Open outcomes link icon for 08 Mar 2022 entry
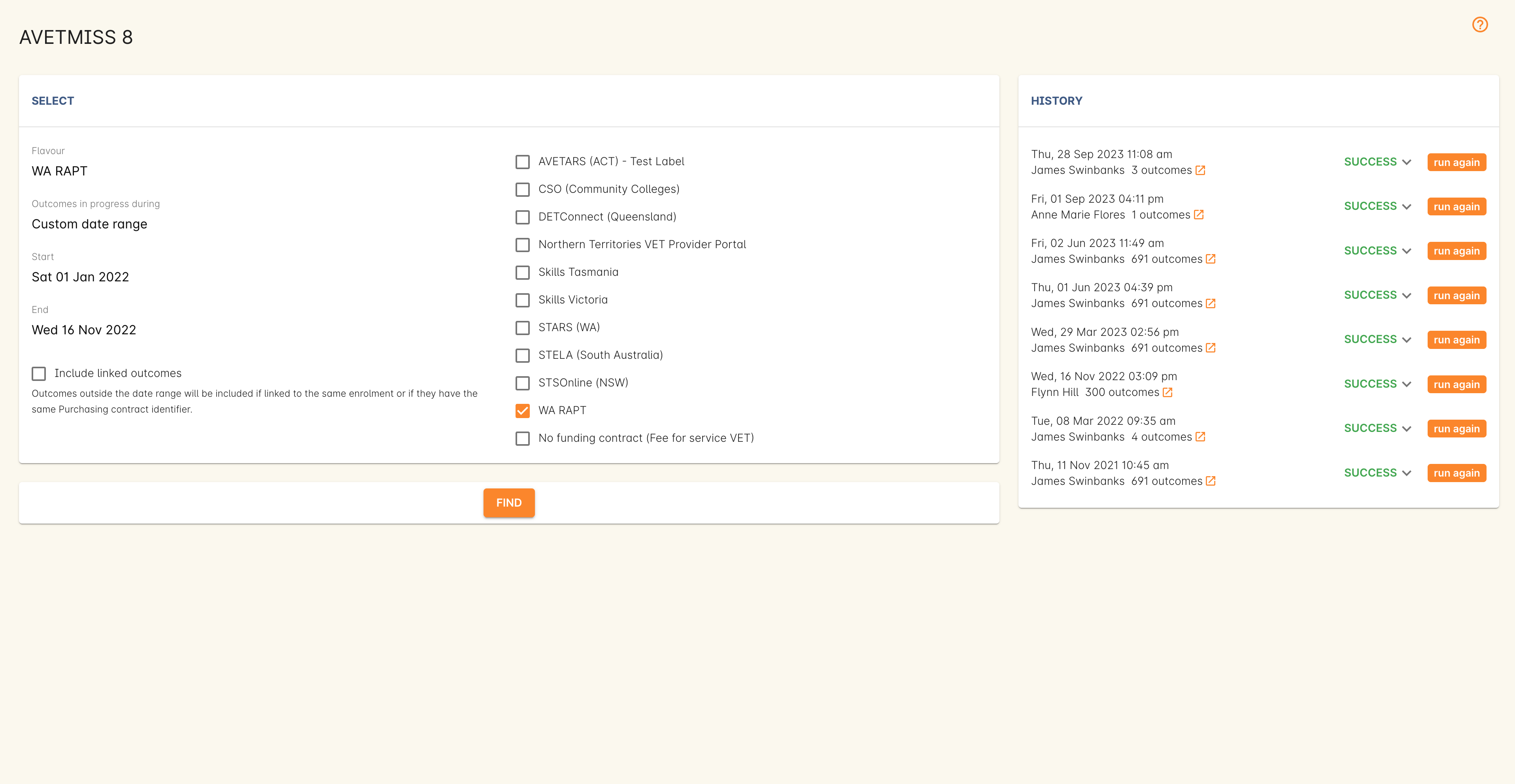Image resolution: width=1515 pixels, height=784 pixels. click(1200, 437)
